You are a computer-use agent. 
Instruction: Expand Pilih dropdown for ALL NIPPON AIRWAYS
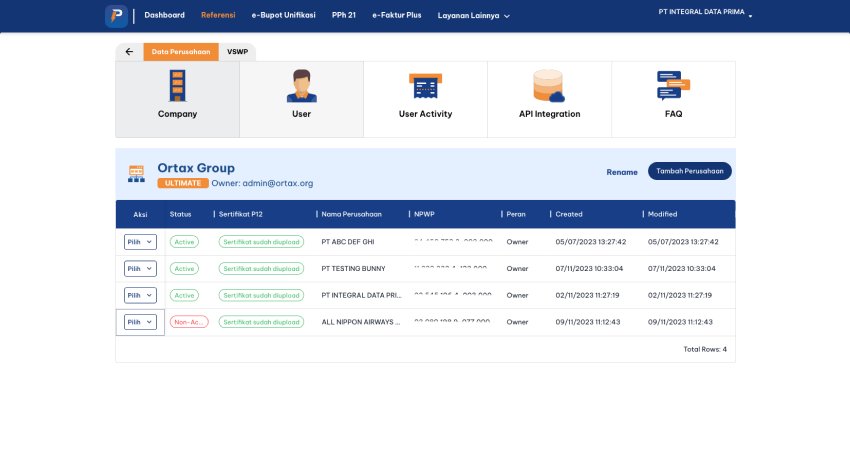pos(140,322)
